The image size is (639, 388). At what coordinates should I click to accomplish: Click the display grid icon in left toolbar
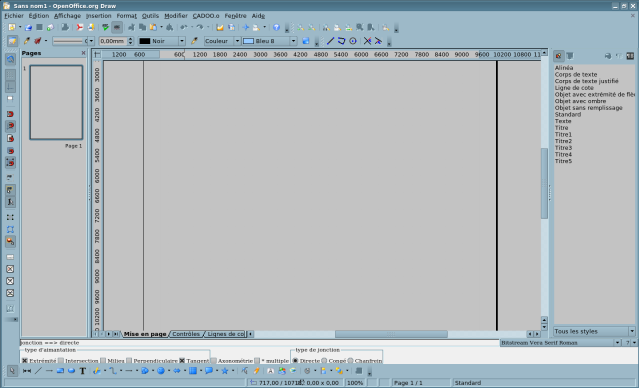pos(10,75)
